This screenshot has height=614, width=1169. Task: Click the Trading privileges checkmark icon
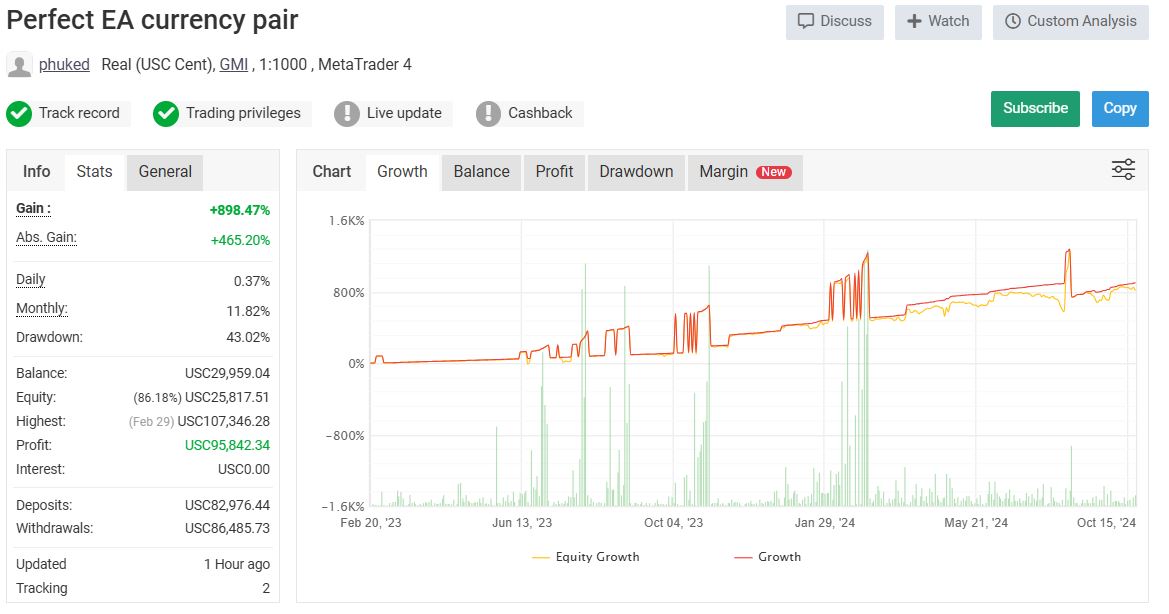[x=166, y=114]
